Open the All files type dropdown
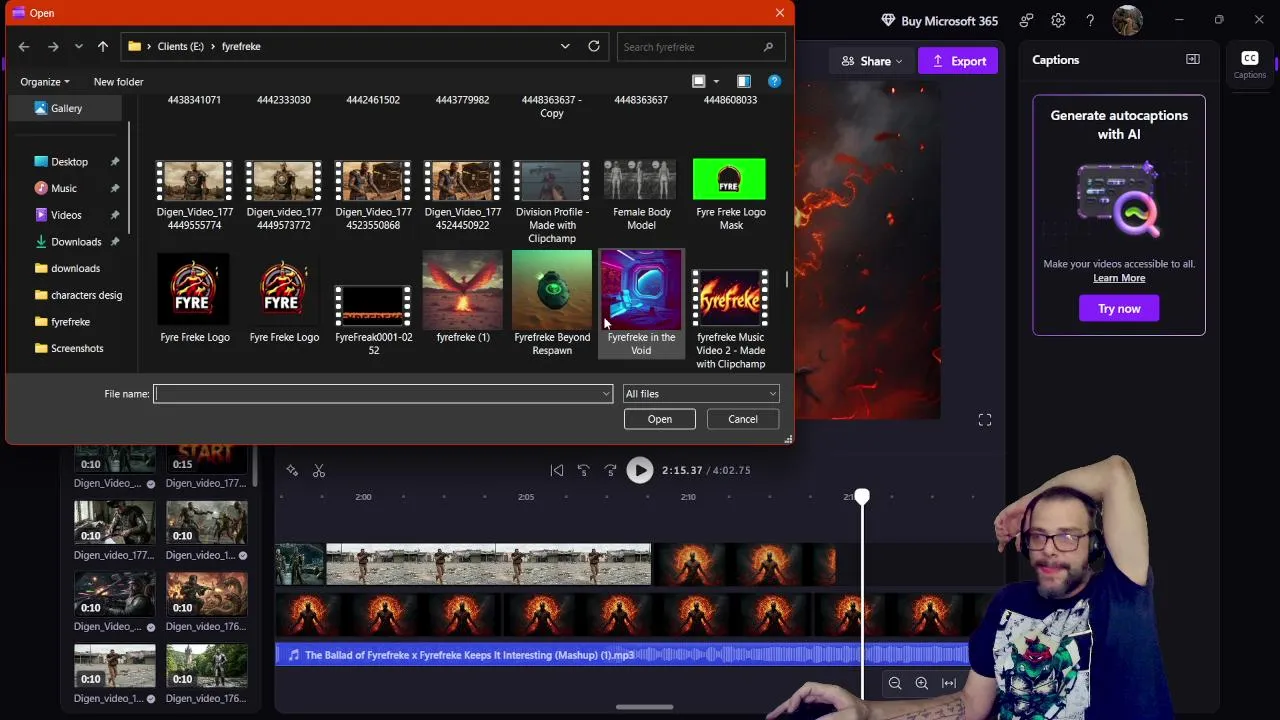Viewport: 1280px width, 720px height. pos(700,394)
